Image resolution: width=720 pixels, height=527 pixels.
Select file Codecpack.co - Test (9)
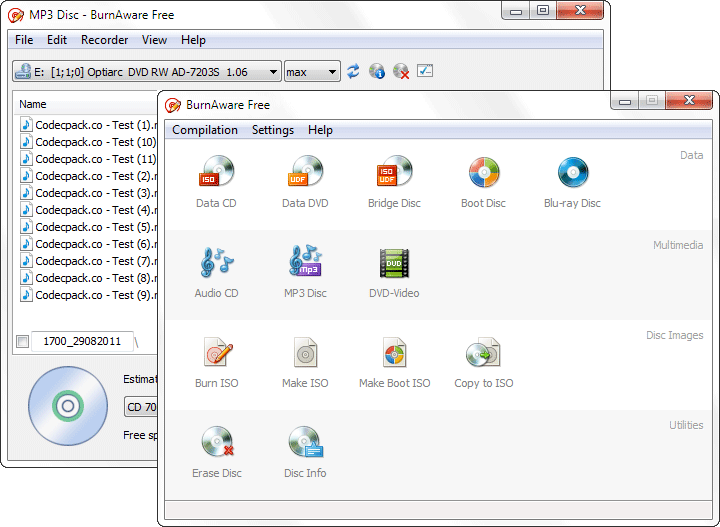[x=88, y=295]
